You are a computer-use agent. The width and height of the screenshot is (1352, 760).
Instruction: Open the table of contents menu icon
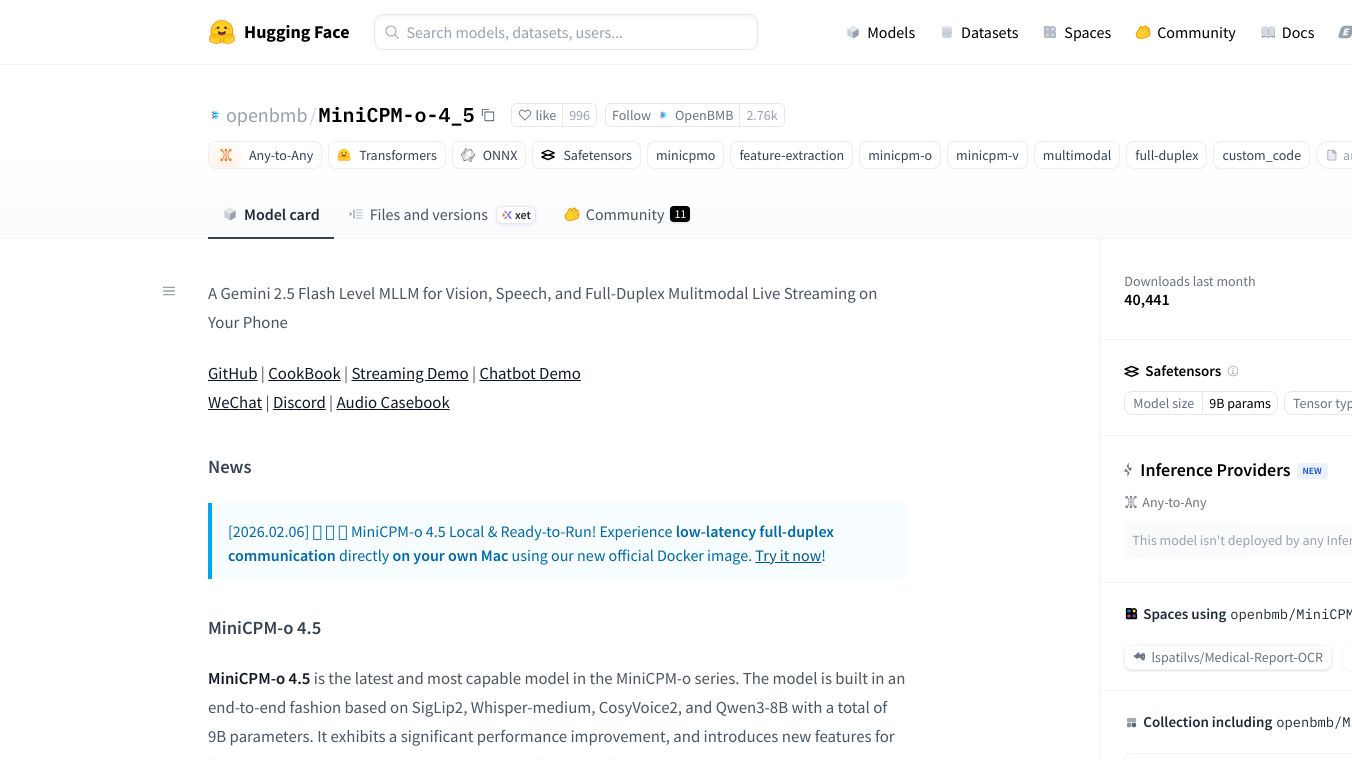click(169, 291)
